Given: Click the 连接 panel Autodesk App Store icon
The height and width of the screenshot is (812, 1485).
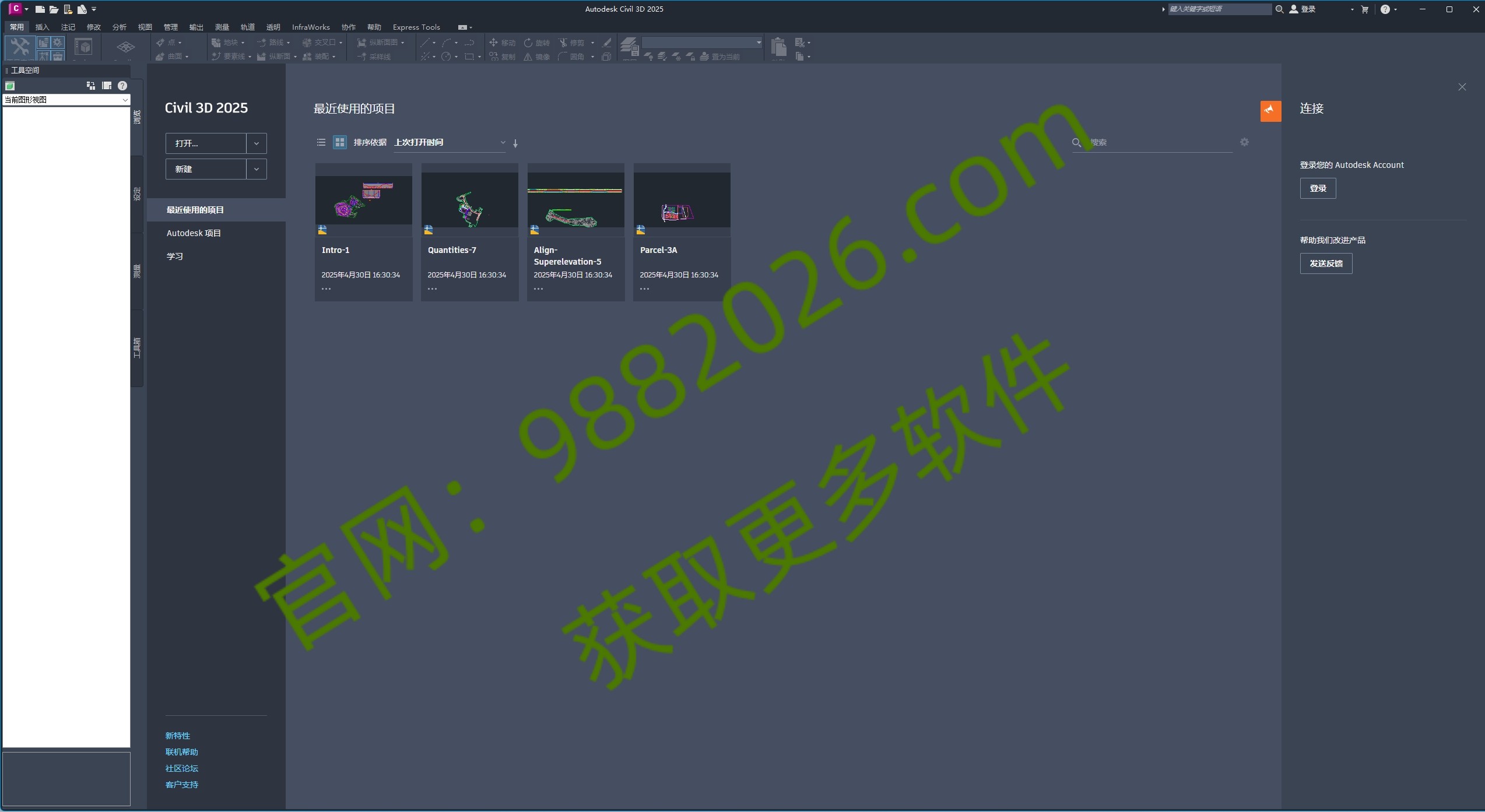Looking at the screenshot, I should pos(1270,111).
